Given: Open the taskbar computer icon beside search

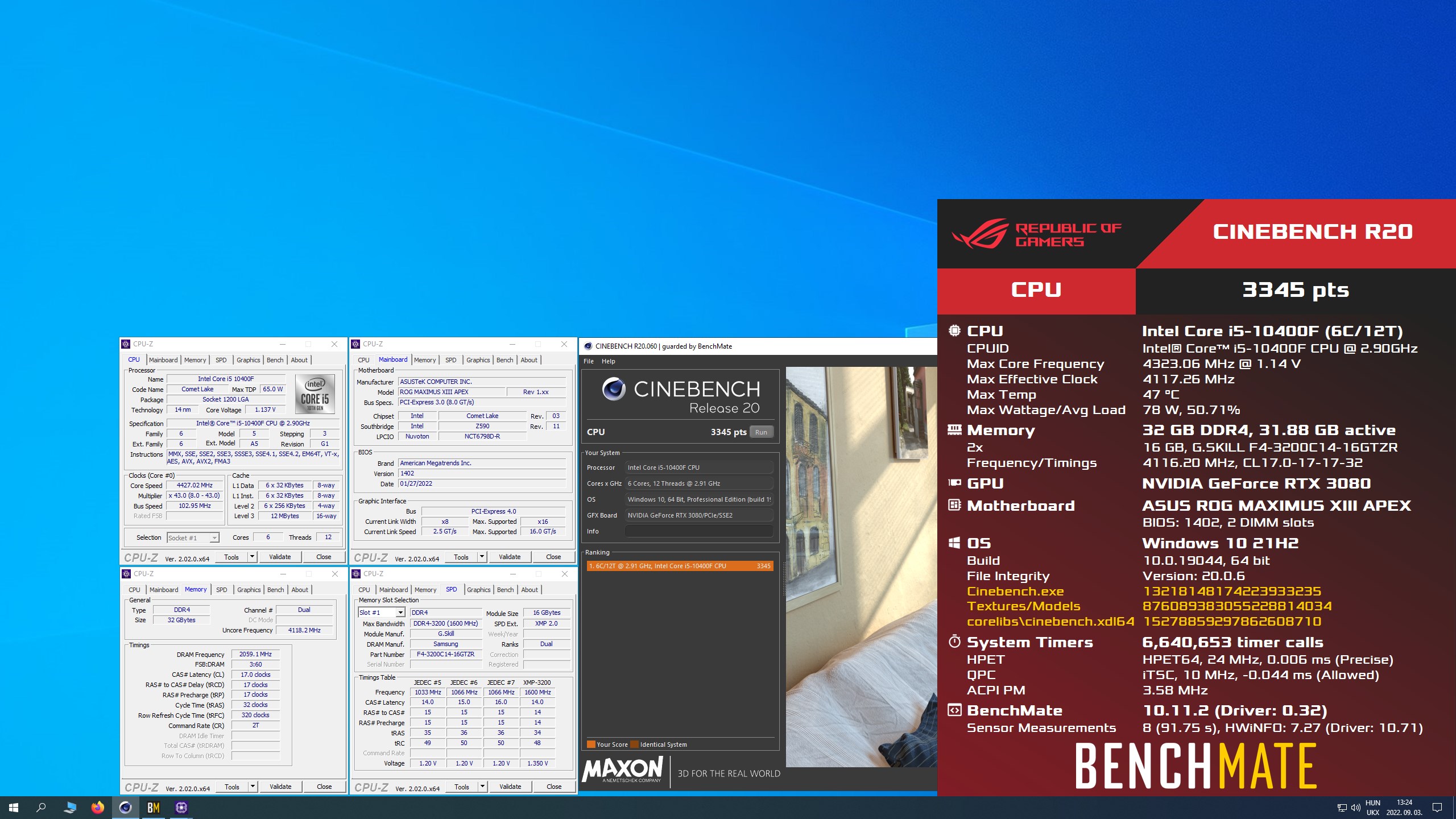Looking at the screenshot, I should (x=70, y=807).
